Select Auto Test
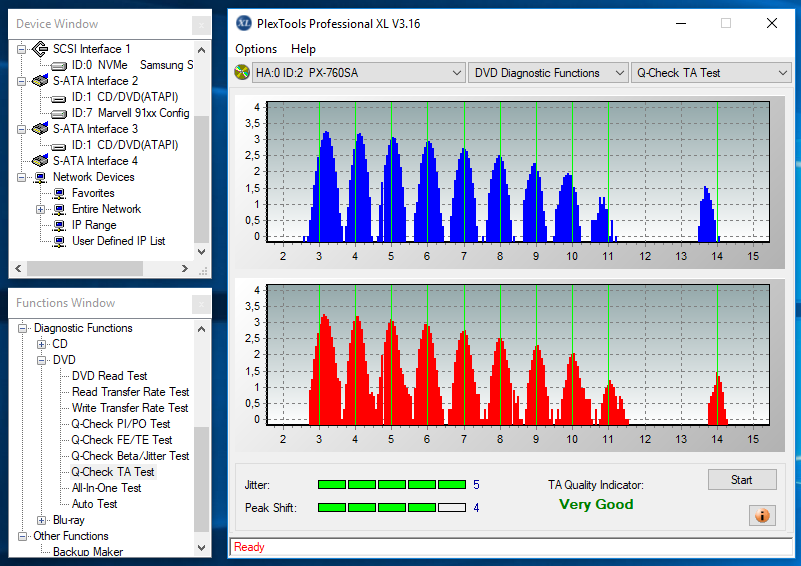 (x=95, y=504)
